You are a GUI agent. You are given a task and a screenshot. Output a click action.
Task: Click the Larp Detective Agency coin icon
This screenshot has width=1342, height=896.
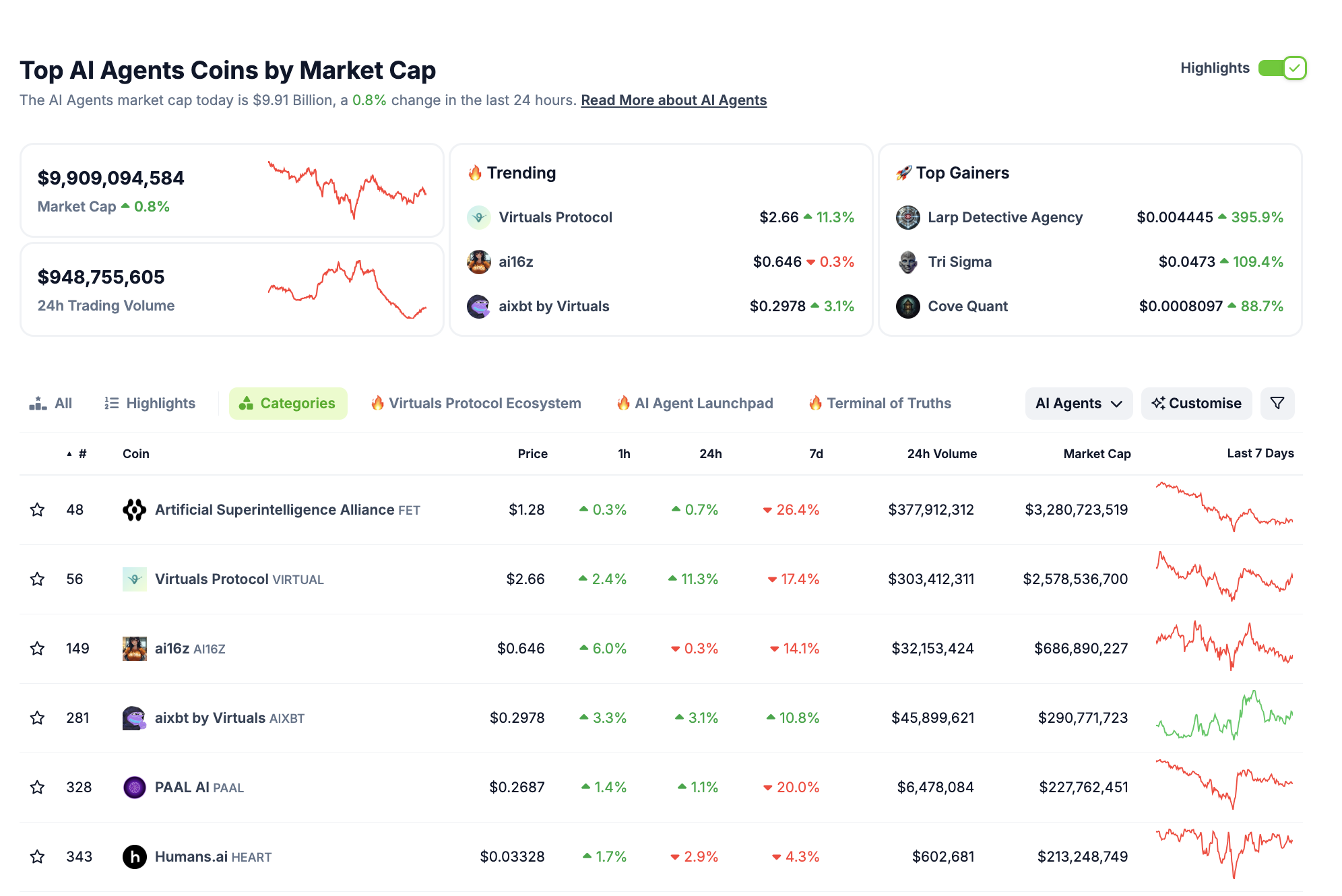click(907, 218)
